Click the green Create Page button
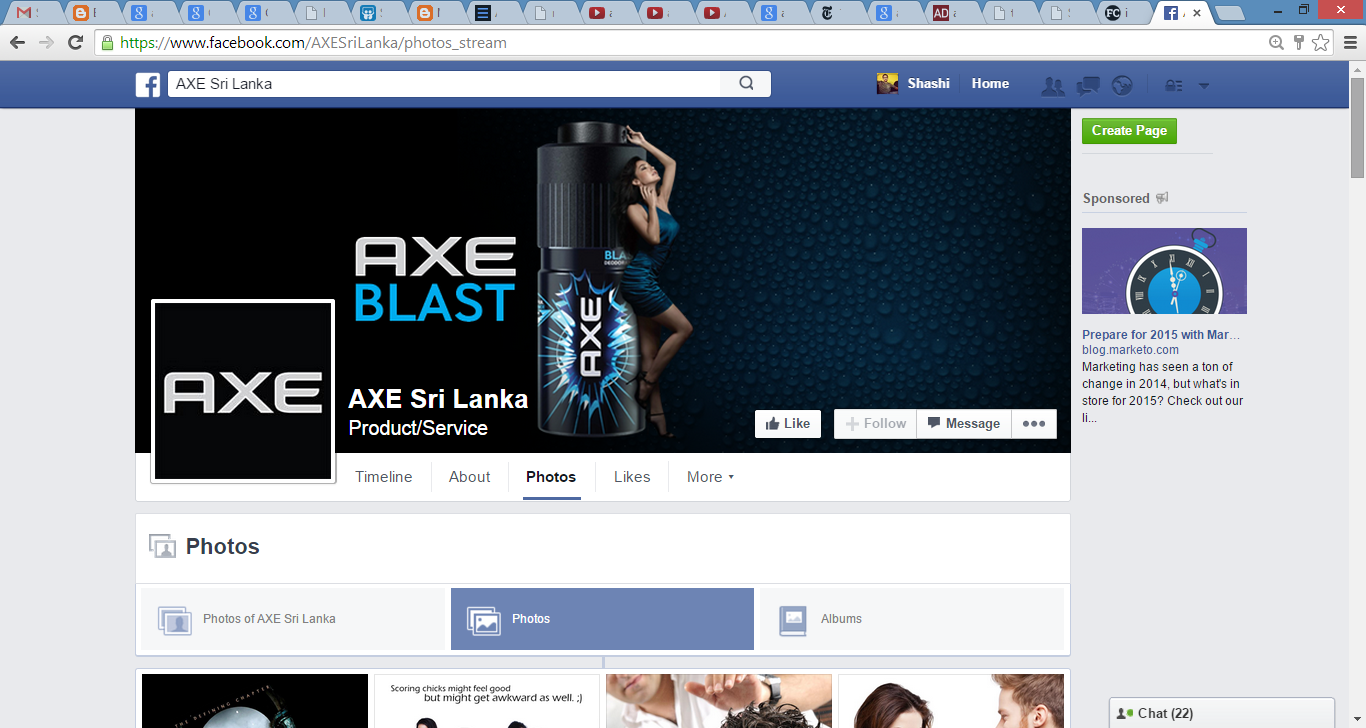 click(x=1129, y=131)
